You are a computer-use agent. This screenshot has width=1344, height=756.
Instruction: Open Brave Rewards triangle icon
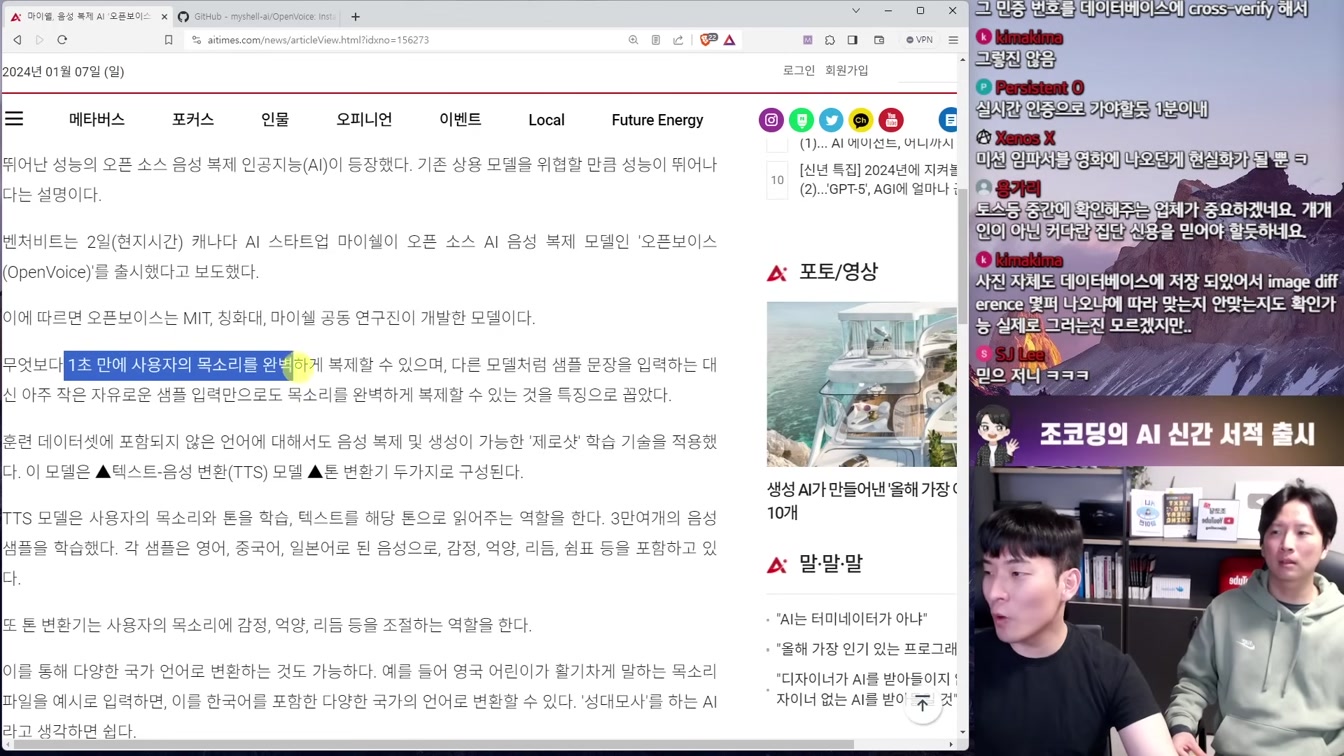coord(730,40)
